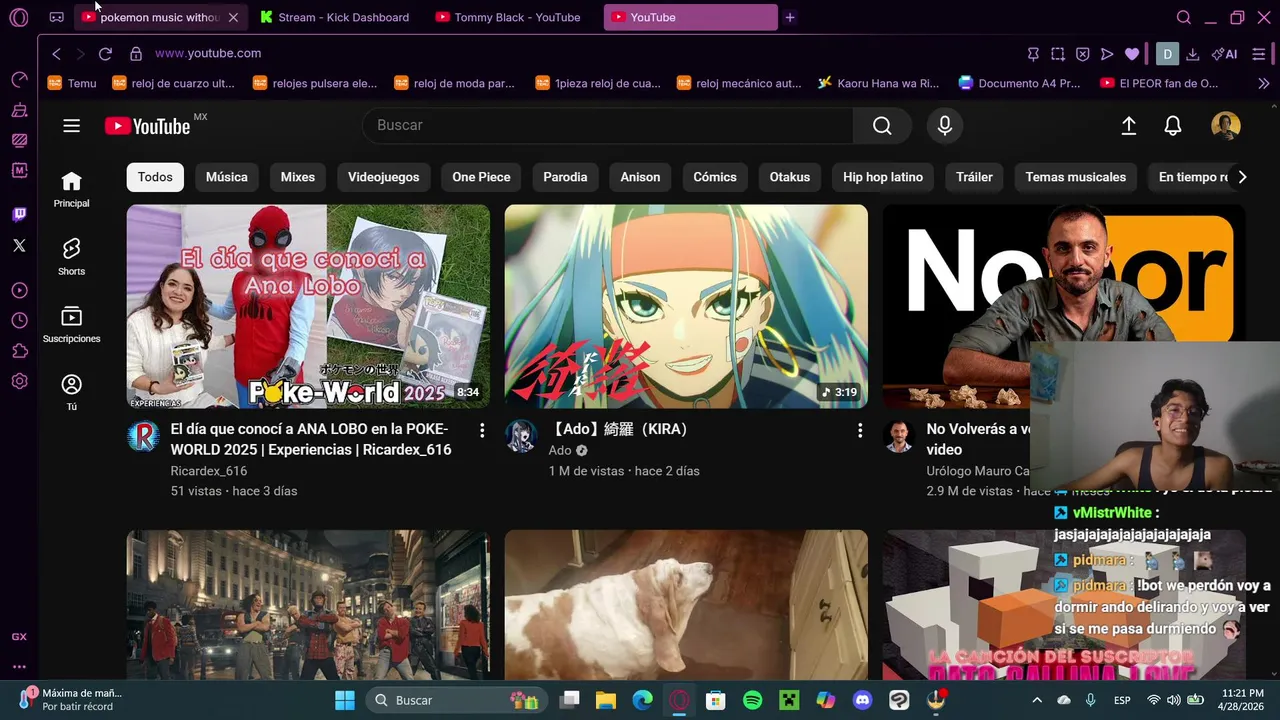Image resolution: width=1280 pixels, height=720 pixels.
Task: Open GX Control speedometer in sidebar
Action: pyautogui.click(x=19, y=79)
